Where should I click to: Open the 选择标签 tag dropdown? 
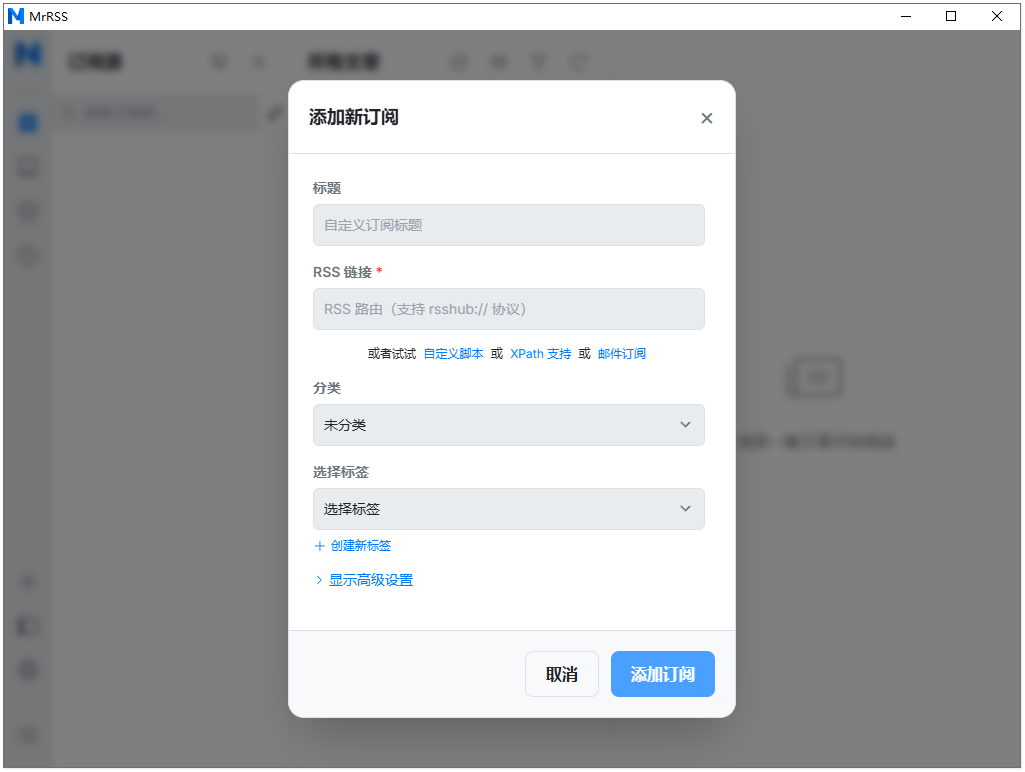[508, 509]
